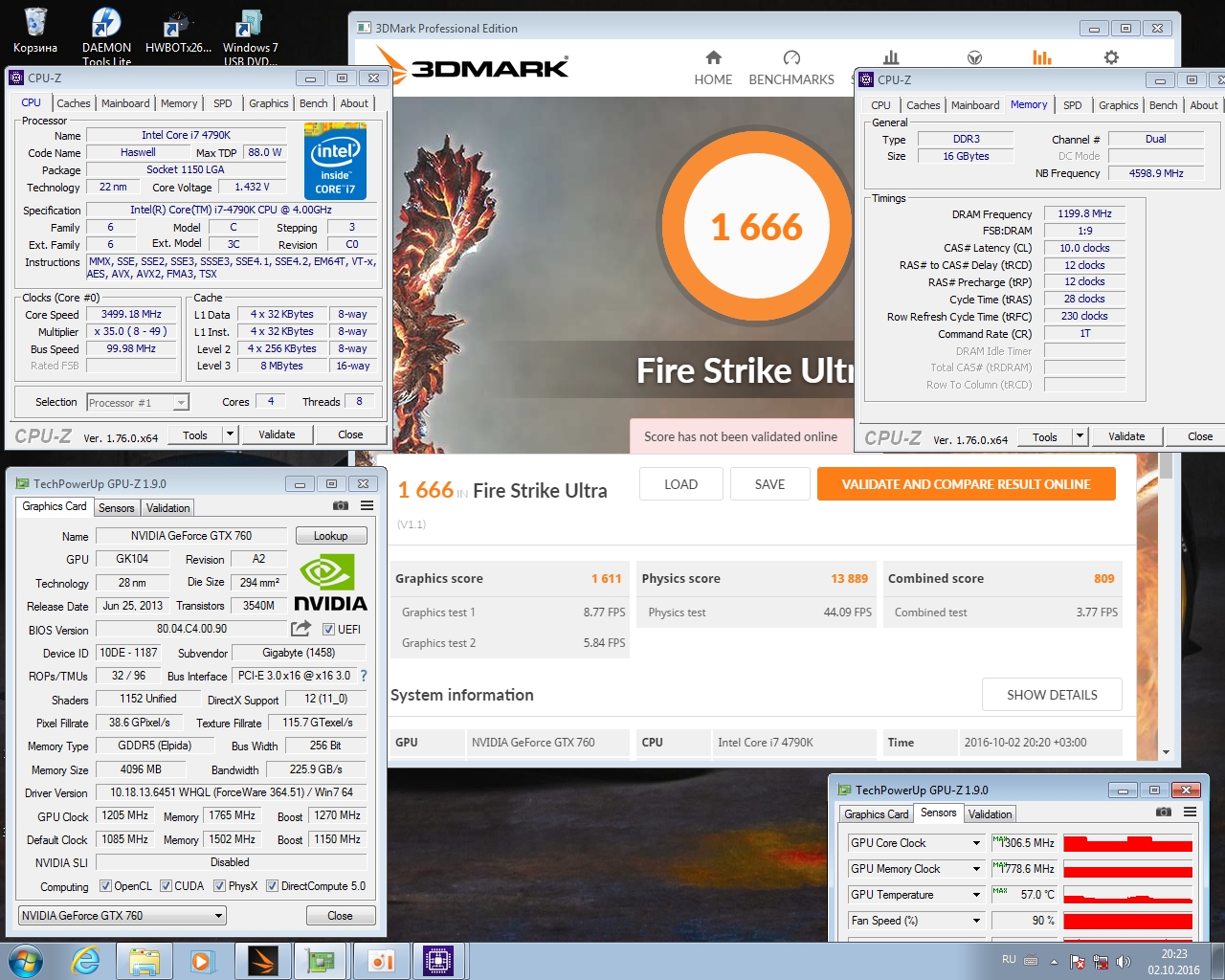Expand GPU Temperature sensor dropdown

click(x=976, y=895)
